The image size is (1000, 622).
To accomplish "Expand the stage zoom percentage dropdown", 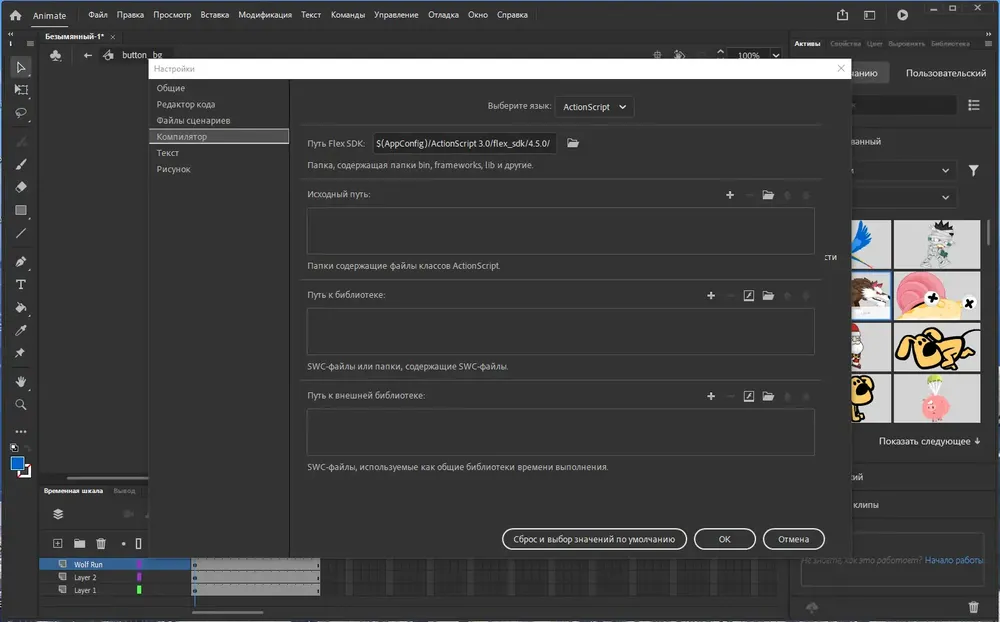I will pyautogui.click(x=776, y=56).
